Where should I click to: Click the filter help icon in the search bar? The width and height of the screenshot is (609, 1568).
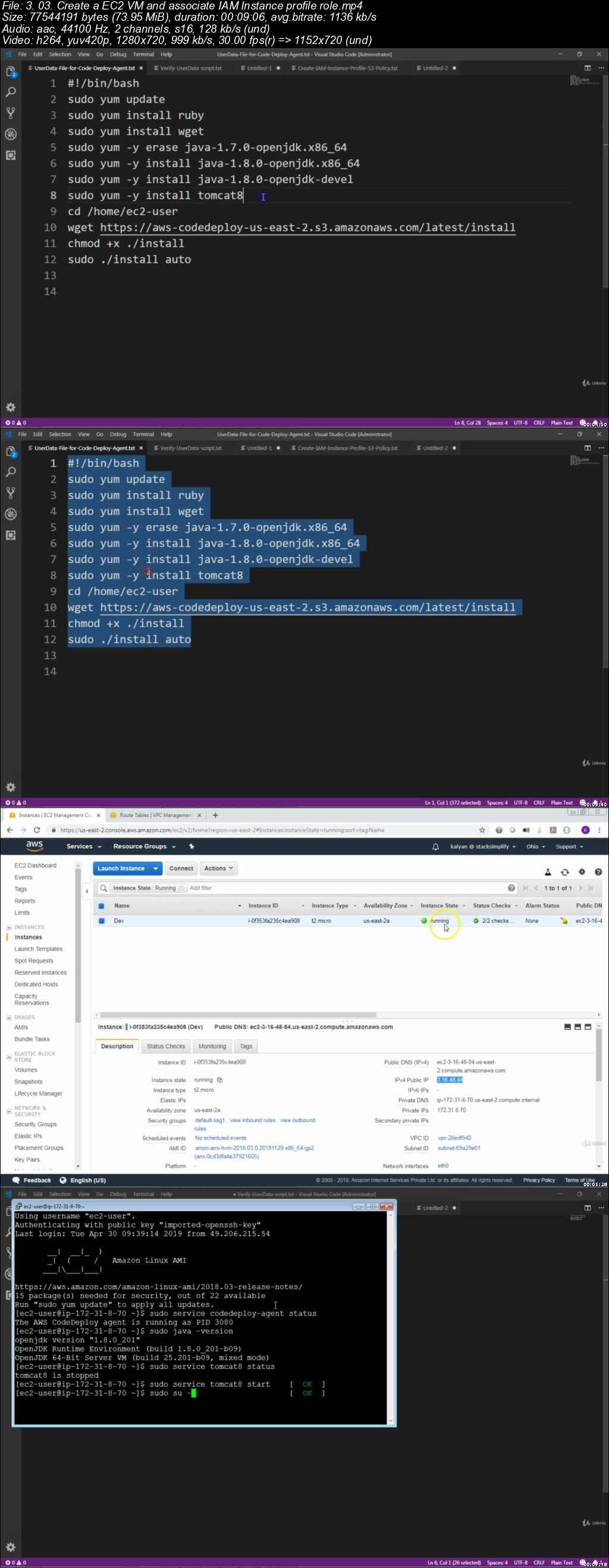coord(511,888)
